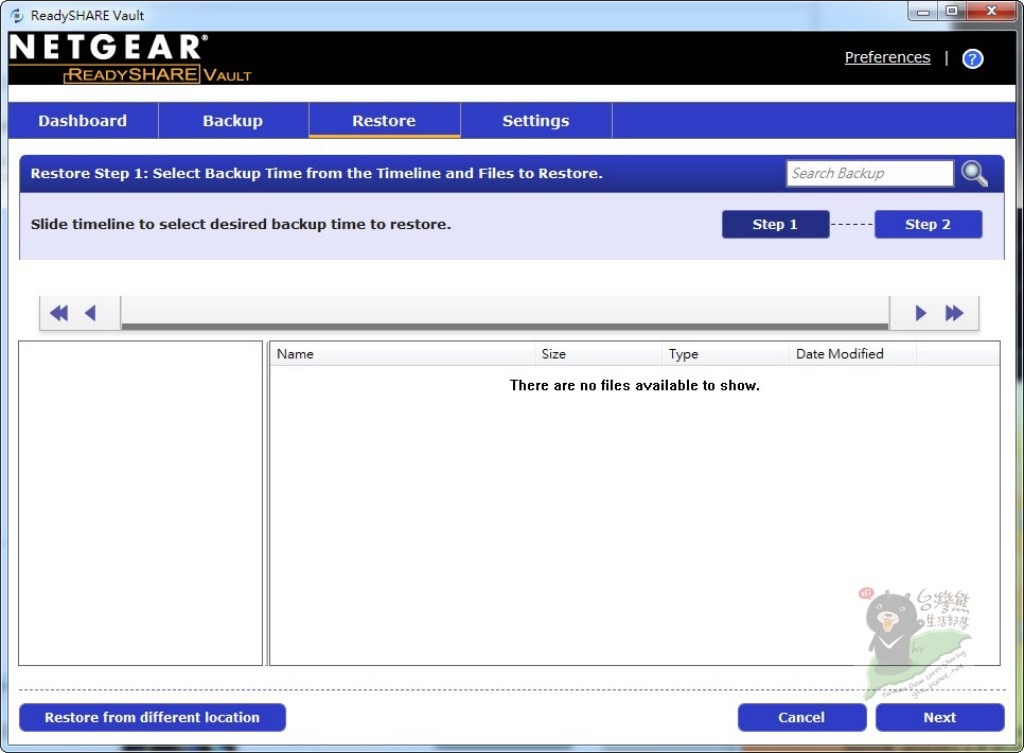Click the Step 2 button
Image resolution: width=1024 pixels, height=753 pixels.
928,224
